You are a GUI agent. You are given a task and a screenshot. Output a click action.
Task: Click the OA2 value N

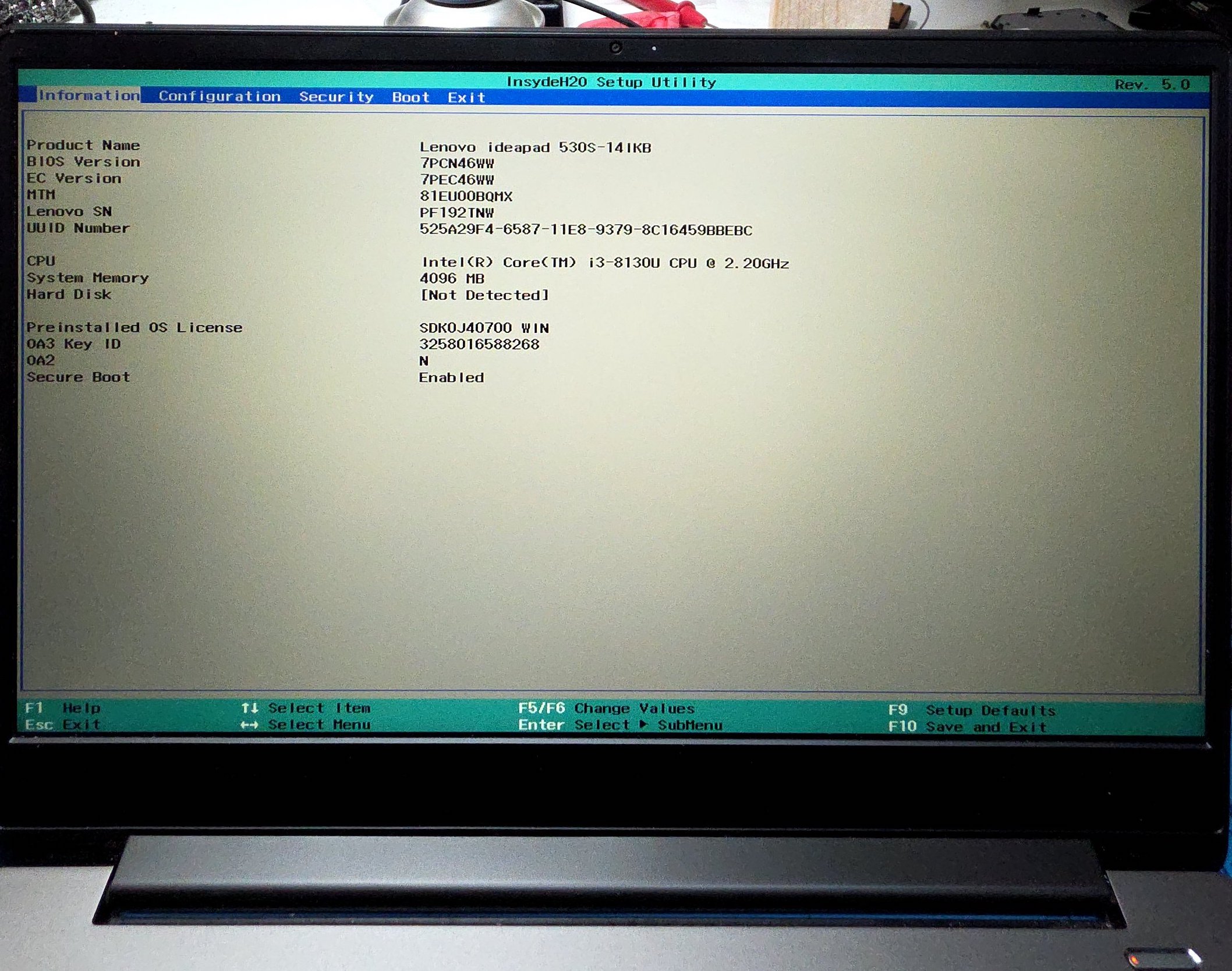[x=424, y=361]
